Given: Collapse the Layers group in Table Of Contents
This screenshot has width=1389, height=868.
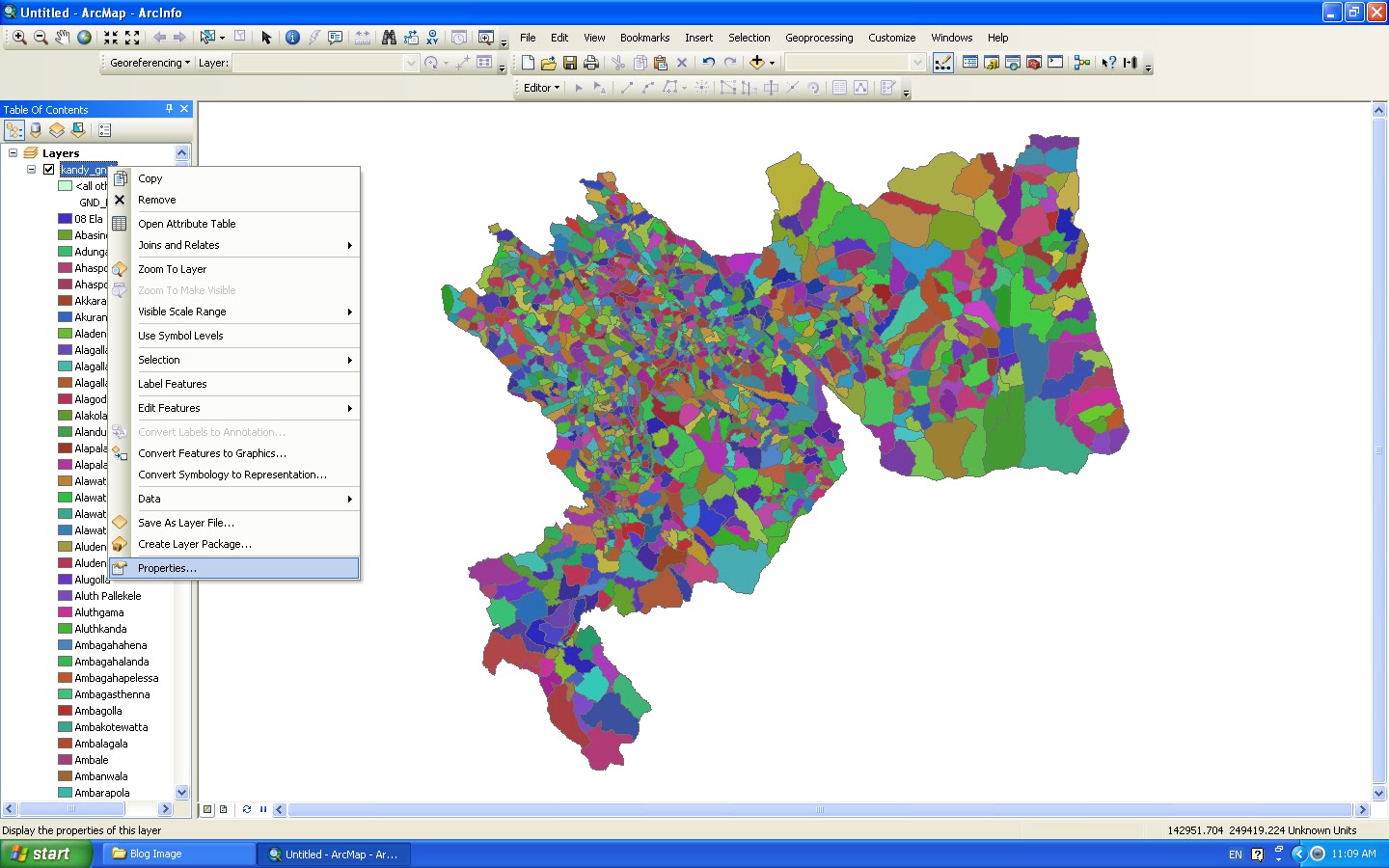Looking at the screenshot, I should tap(13, 152).
